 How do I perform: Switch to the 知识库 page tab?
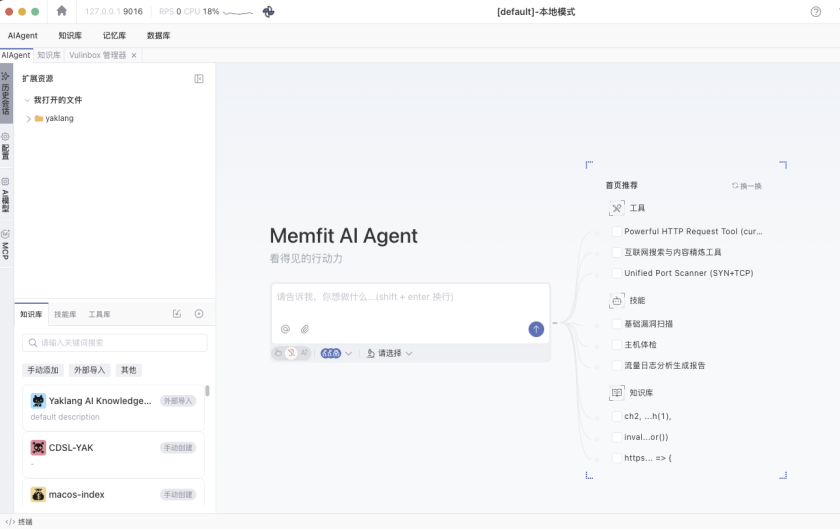49,55
